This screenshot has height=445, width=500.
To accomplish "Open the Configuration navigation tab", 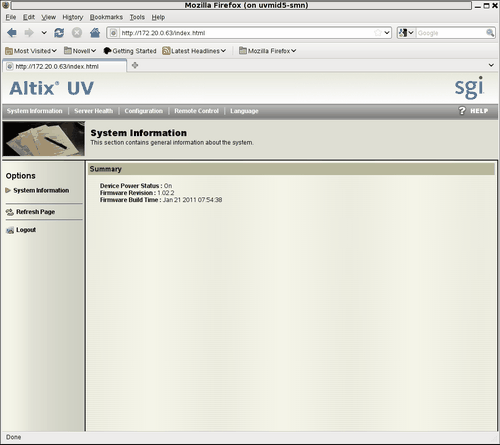I will point(144,111).
